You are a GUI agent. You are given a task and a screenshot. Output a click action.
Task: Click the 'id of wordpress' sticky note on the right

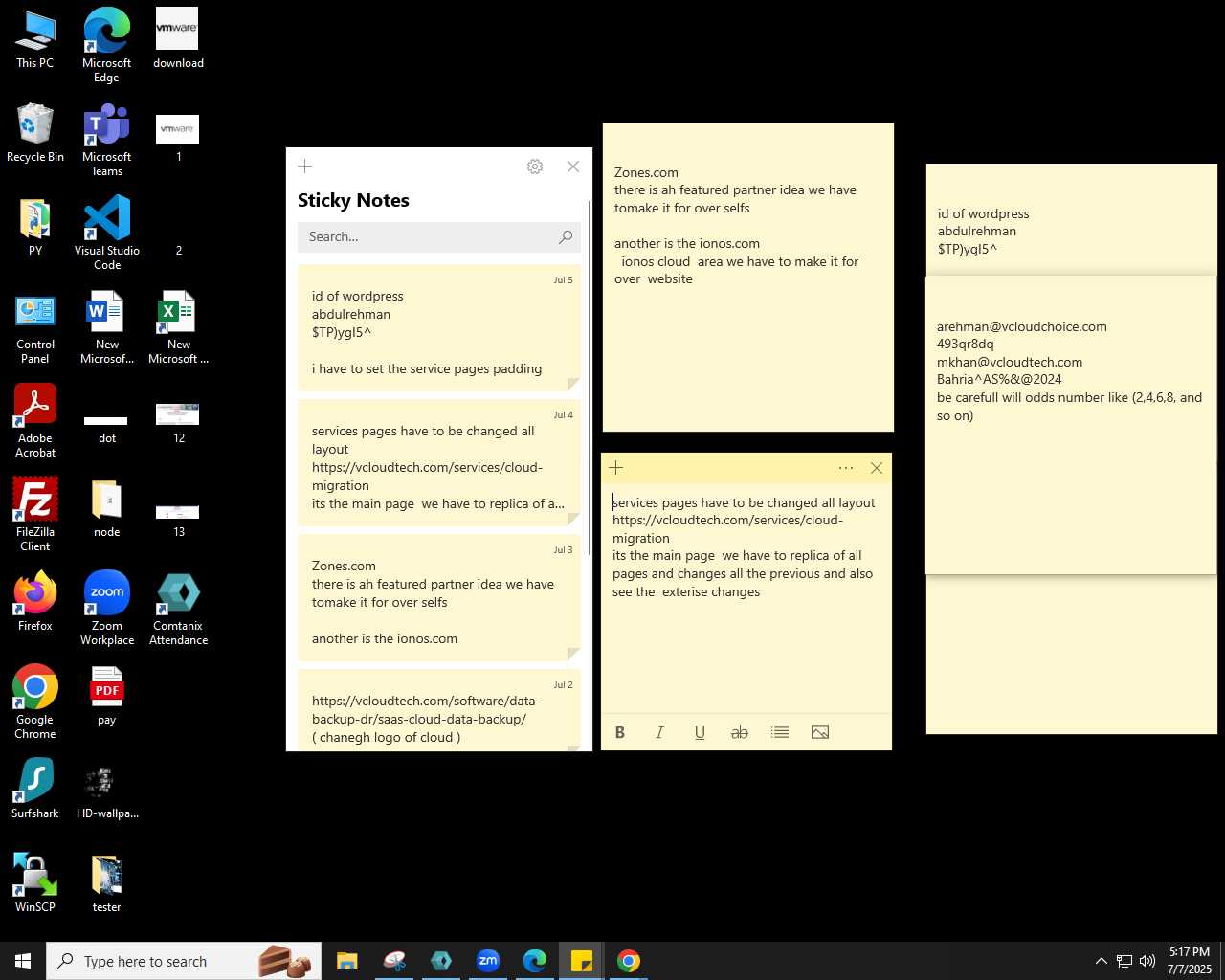click(1072, 220)
